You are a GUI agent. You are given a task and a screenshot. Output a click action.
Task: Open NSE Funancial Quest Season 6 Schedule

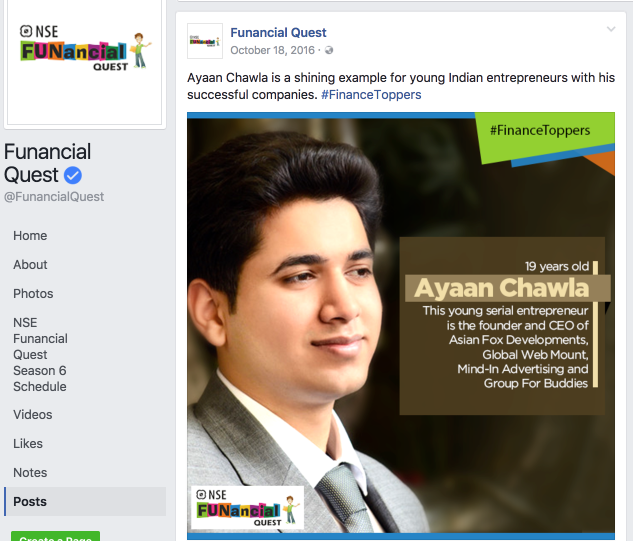point(40,354)
